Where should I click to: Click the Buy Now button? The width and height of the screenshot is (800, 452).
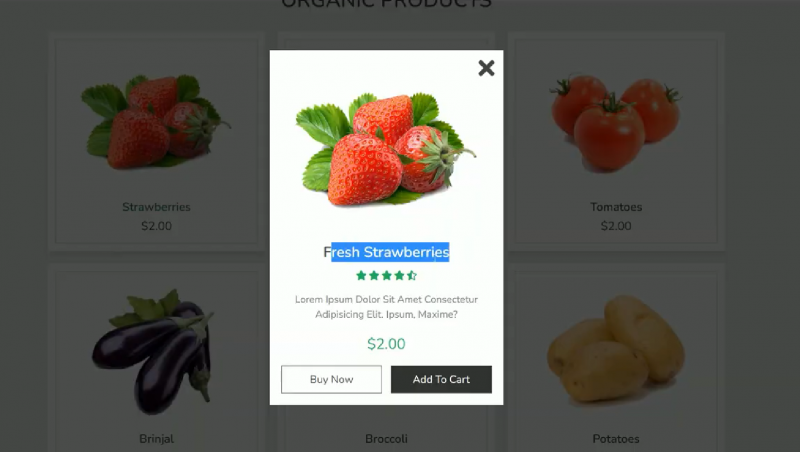coord(331,379)
